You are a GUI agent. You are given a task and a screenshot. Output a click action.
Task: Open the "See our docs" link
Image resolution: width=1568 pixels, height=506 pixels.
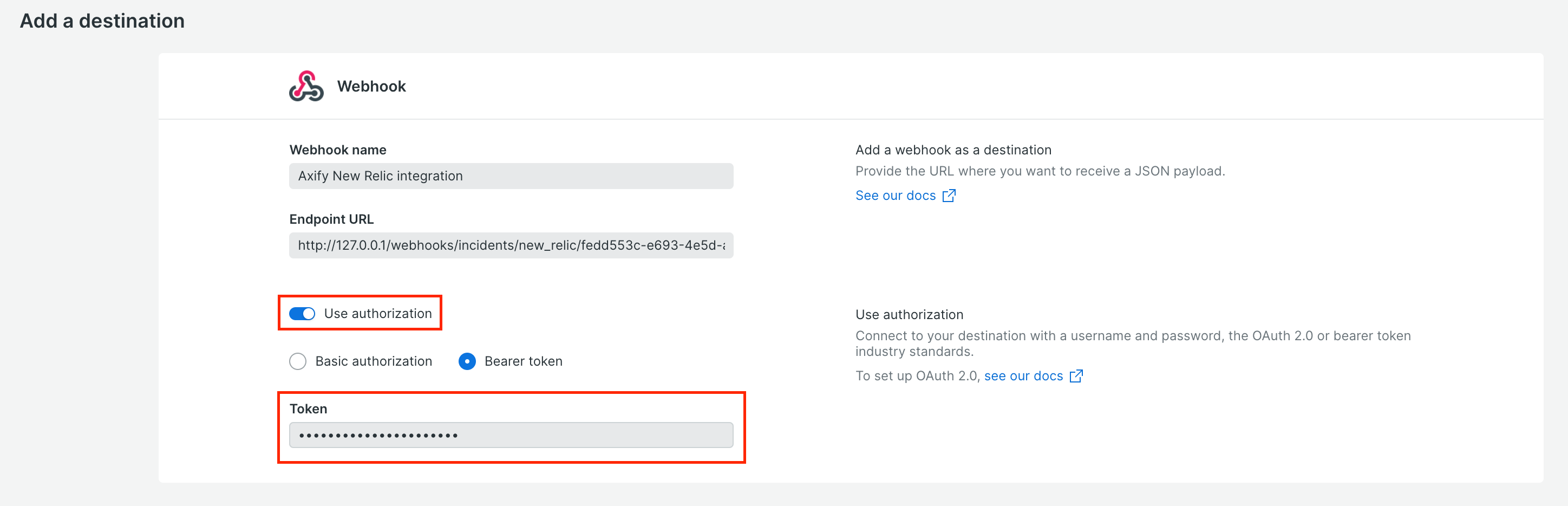pyautogui.click(x=895, y=196)
